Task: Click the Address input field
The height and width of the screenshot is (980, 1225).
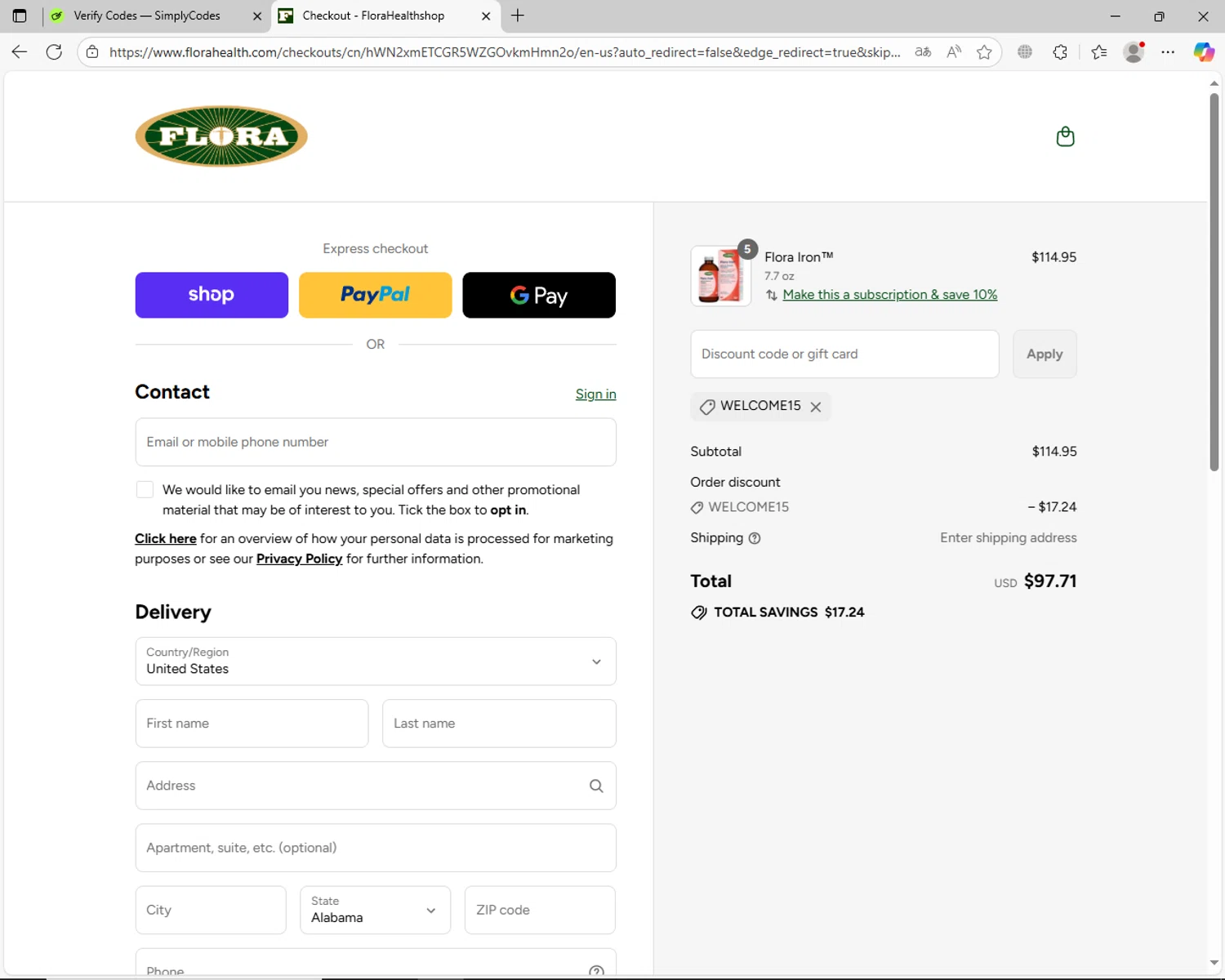Action: pos(376,786)
